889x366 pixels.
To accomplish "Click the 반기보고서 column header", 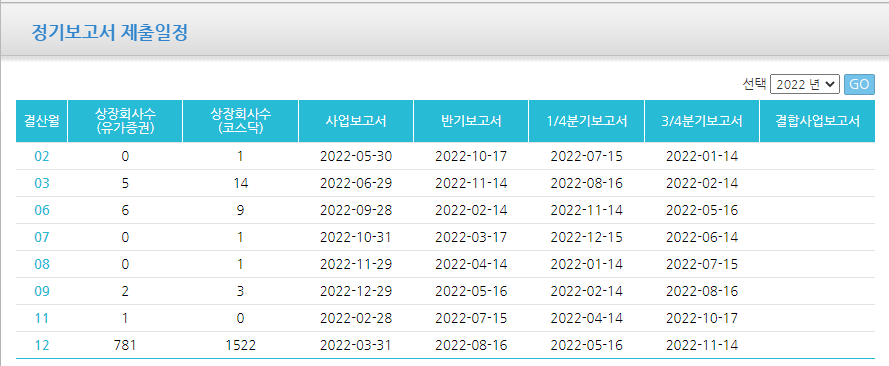I will [x=471, y=121].
